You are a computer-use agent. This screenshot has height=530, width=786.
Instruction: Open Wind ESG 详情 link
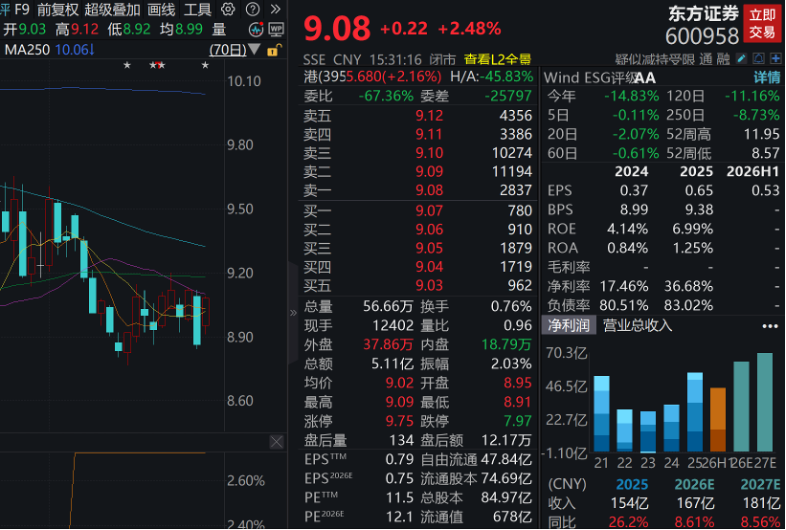[767, 77]
